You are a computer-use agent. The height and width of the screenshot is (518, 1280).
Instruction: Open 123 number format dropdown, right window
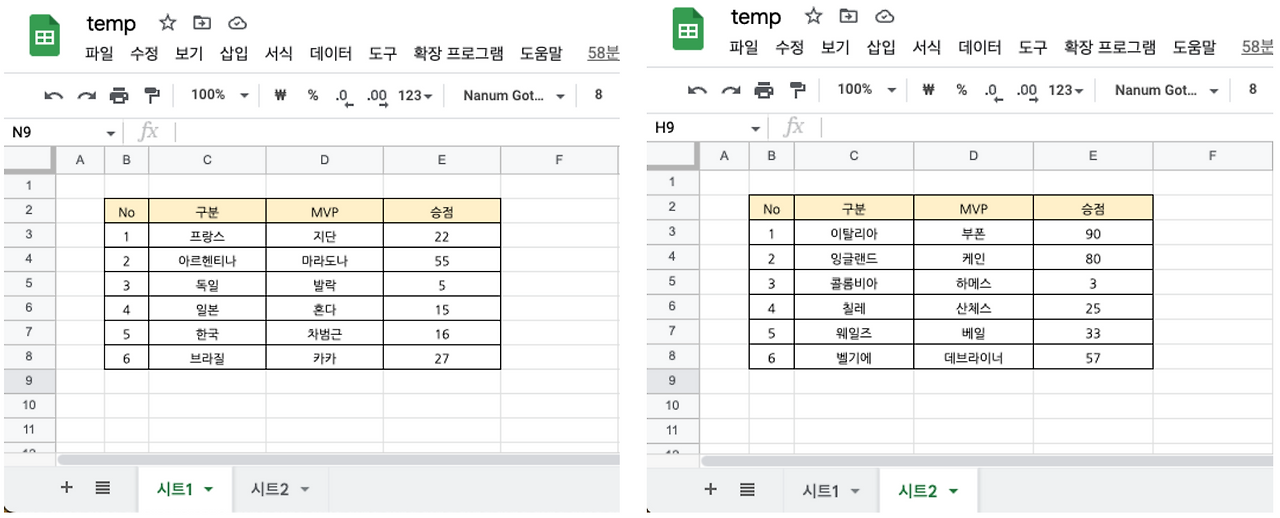point(1066,90)
